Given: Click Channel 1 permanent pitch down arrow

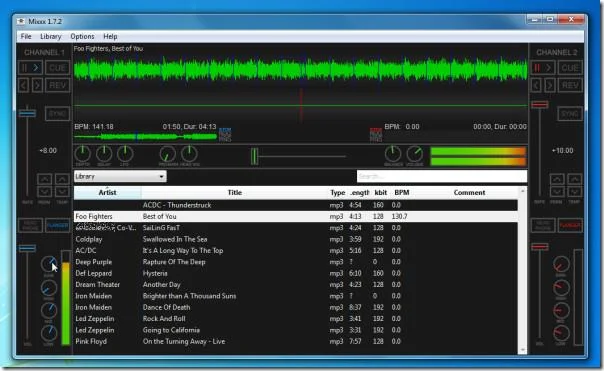Looking at the screenshot, I should pos(44,191).
